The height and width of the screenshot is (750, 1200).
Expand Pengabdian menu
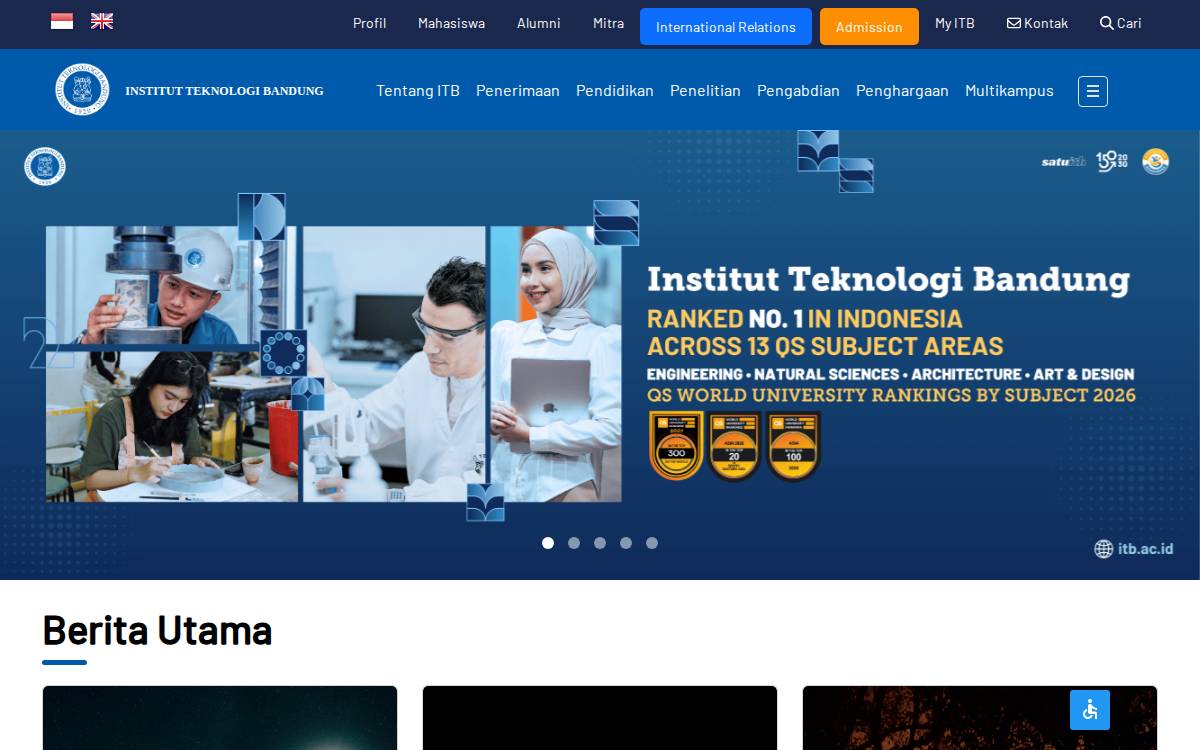798,90
